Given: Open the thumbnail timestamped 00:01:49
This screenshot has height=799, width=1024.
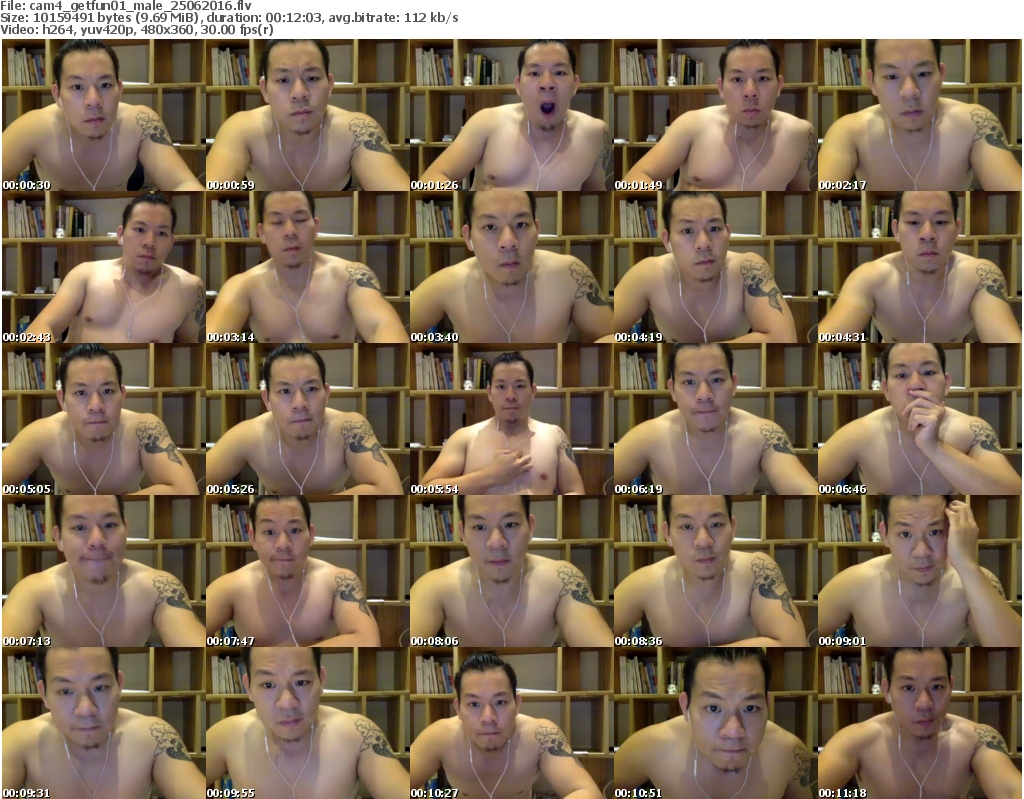Looking at the screenshot, I should (715, 115).
